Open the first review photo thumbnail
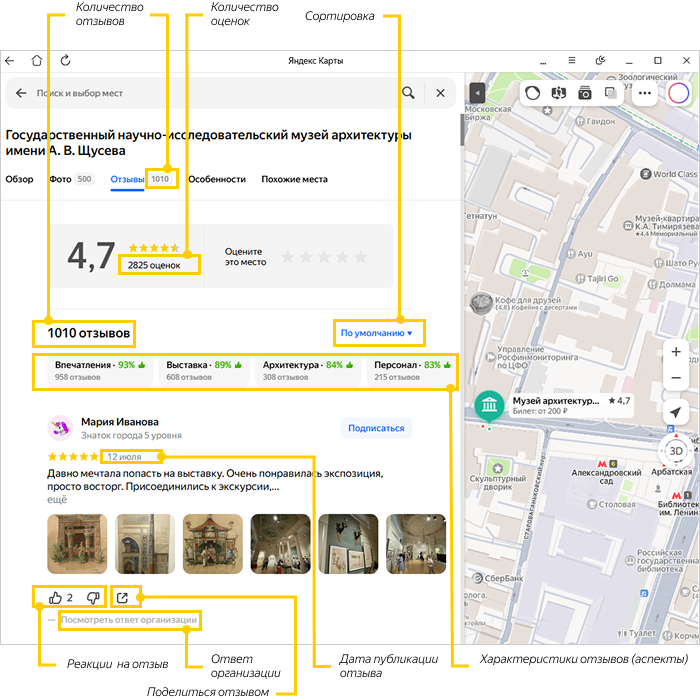Image resolution: width=700 pixels, height=699 pixels. pos(77,544)
